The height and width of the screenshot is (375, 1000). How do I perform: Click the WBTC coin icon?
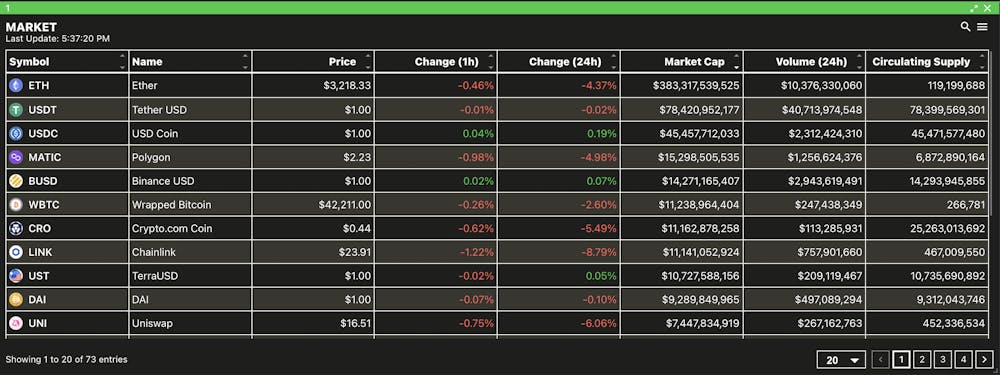15,205
